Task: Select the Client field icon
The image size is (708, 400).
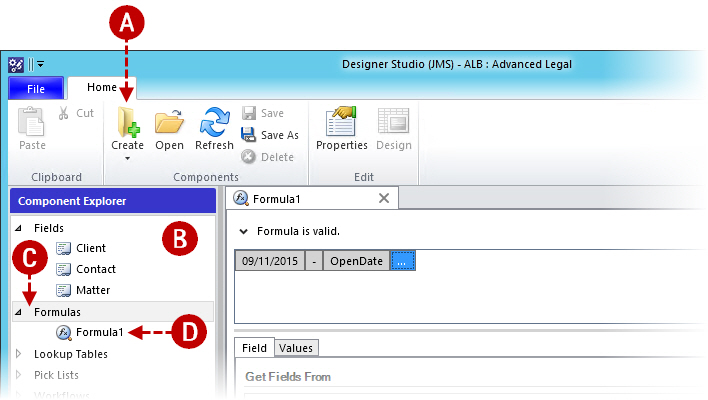Action: pos(64,248)
